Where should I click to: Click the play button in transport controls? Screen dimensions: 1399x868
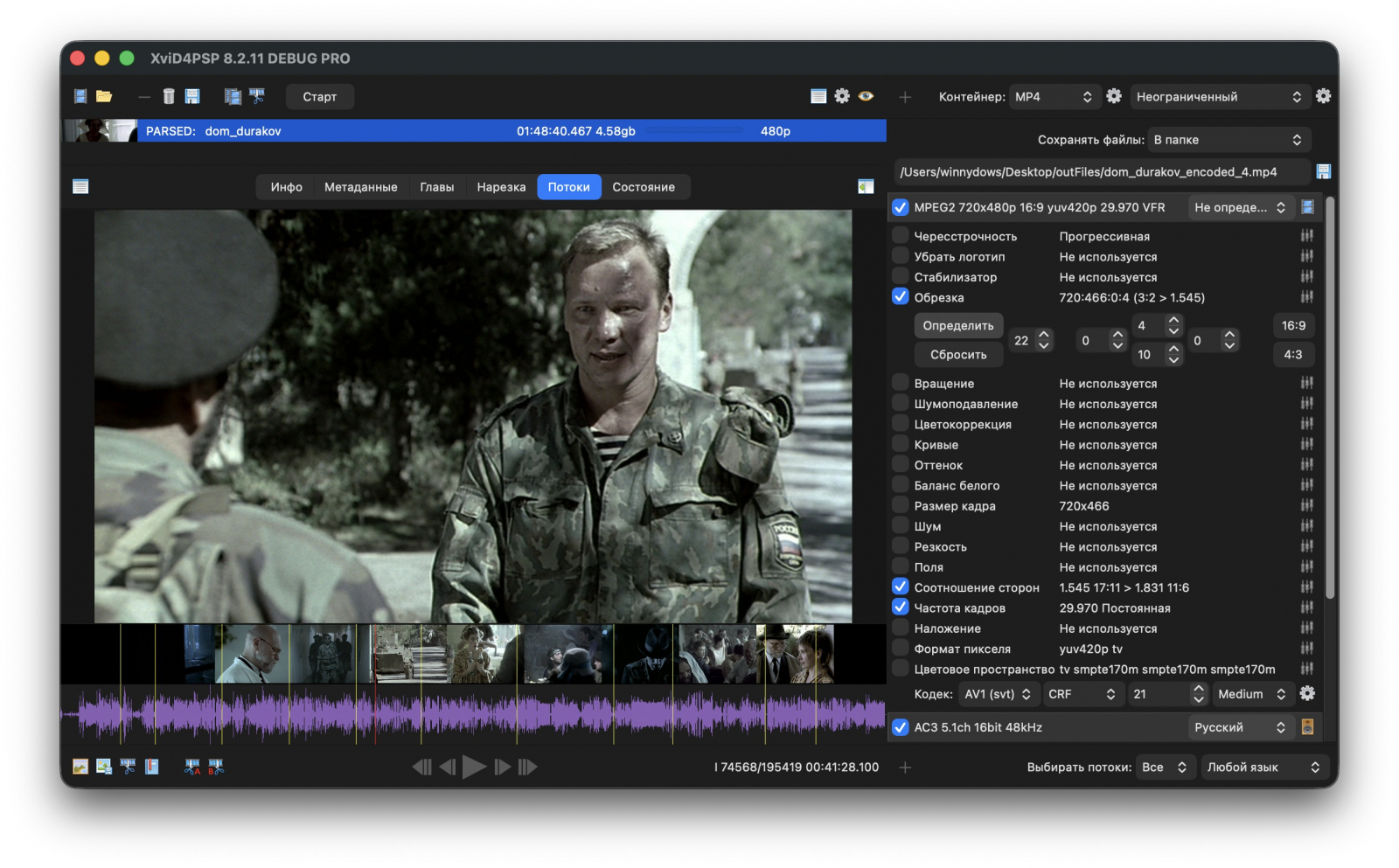pyautogui.click(x=474, y=767)
